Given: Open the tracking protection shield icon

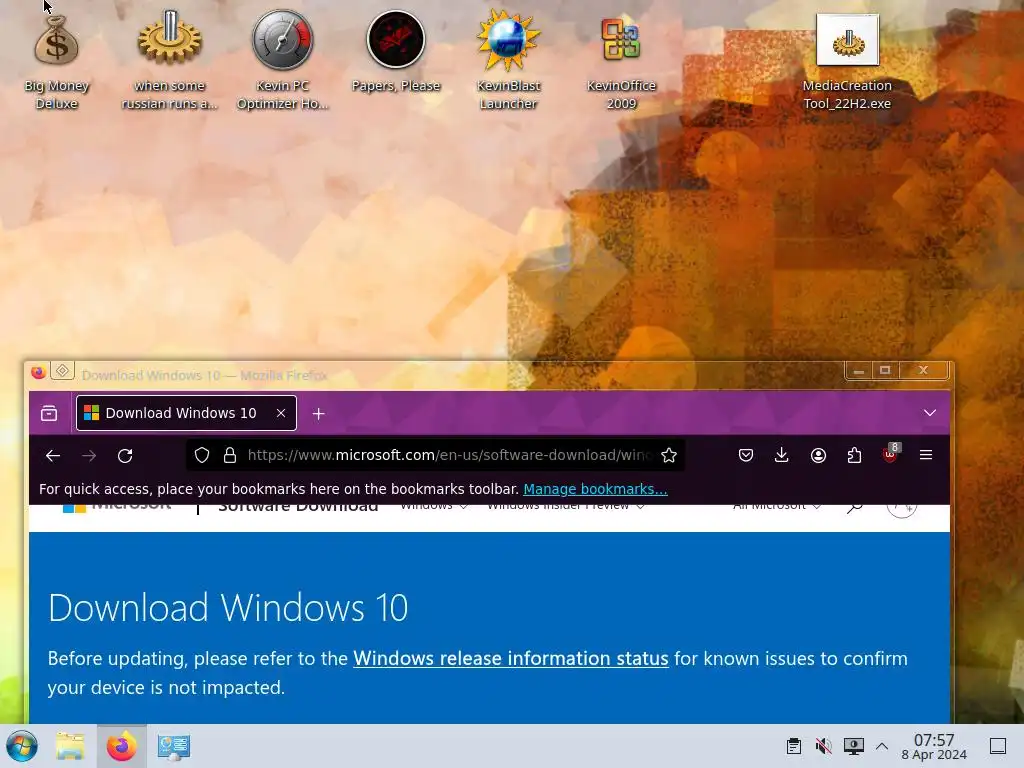Looking at the screenshot, I should (202, 455).
